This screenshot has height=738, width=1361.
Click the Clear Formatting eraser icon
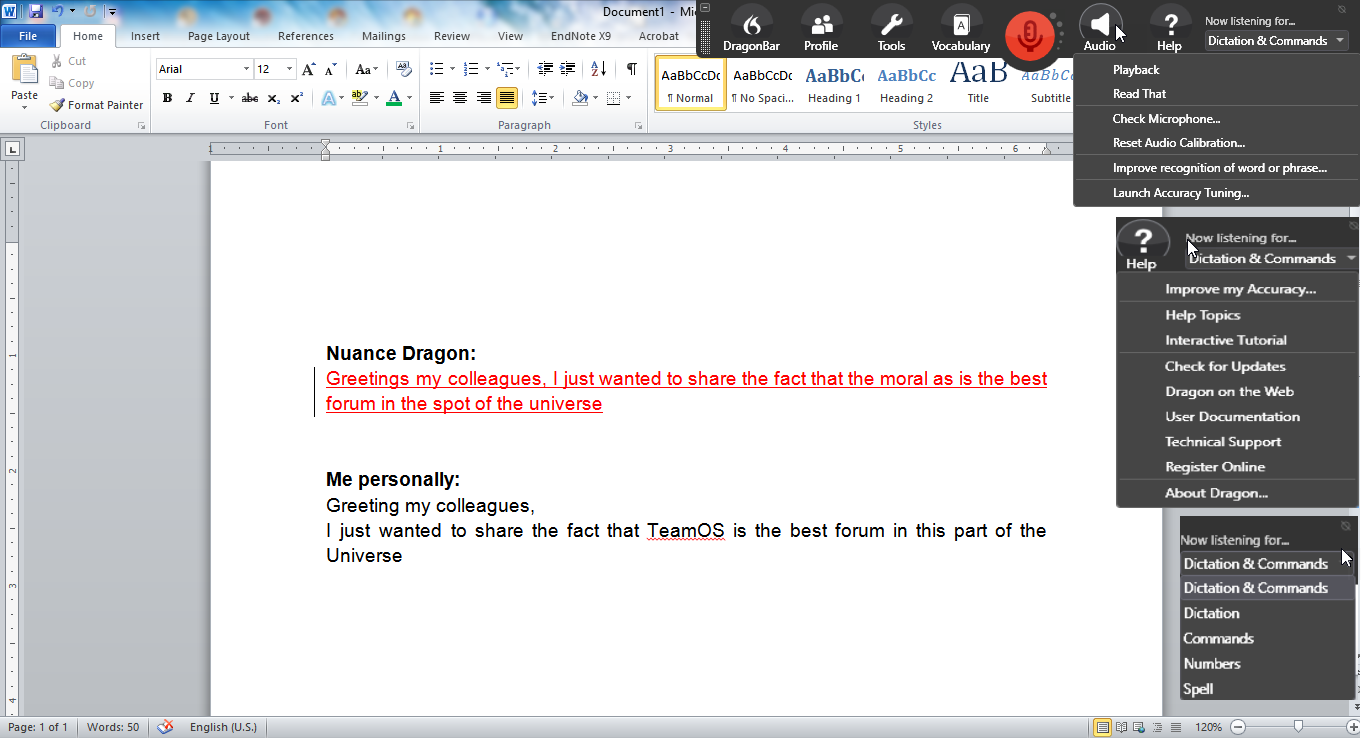point(404,69)
